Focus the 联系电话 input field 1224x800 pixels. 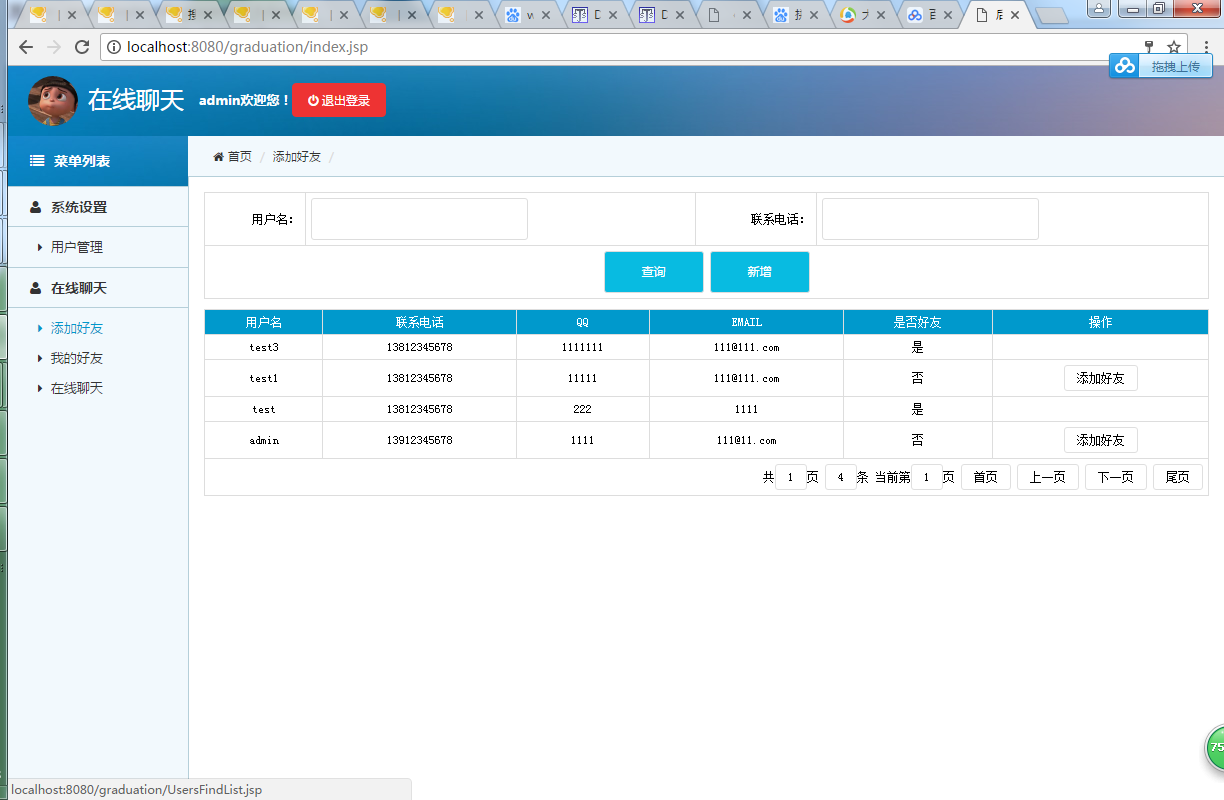[930, 219]
